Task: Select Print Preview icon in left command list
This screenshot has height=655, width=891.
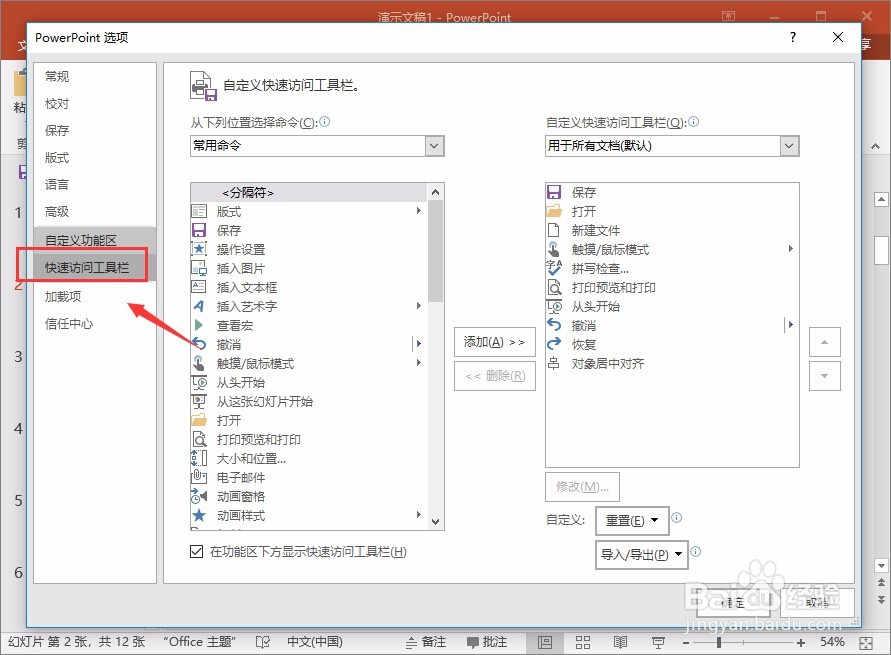Action: [199, 439]
